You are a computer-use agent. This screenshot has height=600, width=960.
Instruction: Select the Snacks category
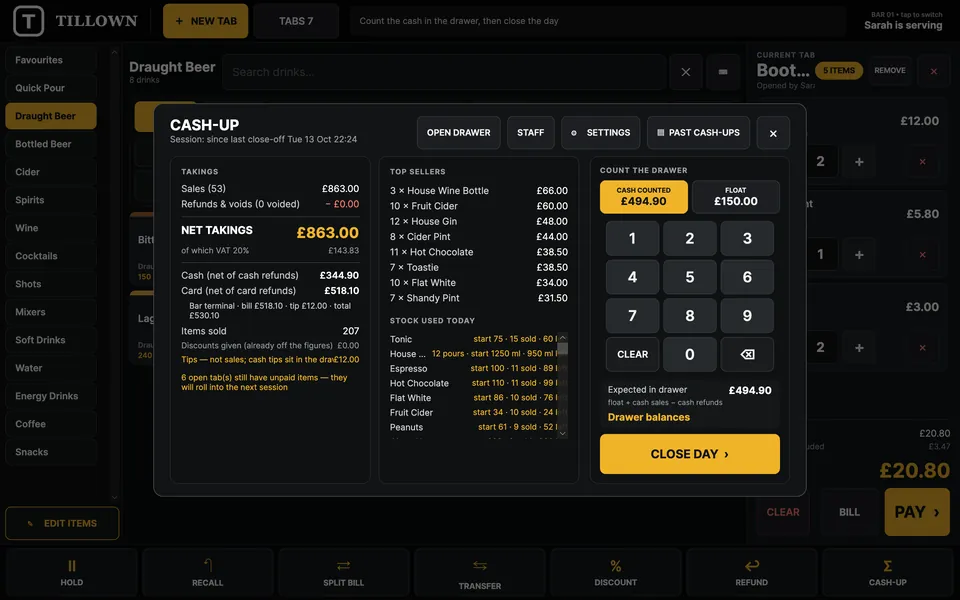click(51, 452)
